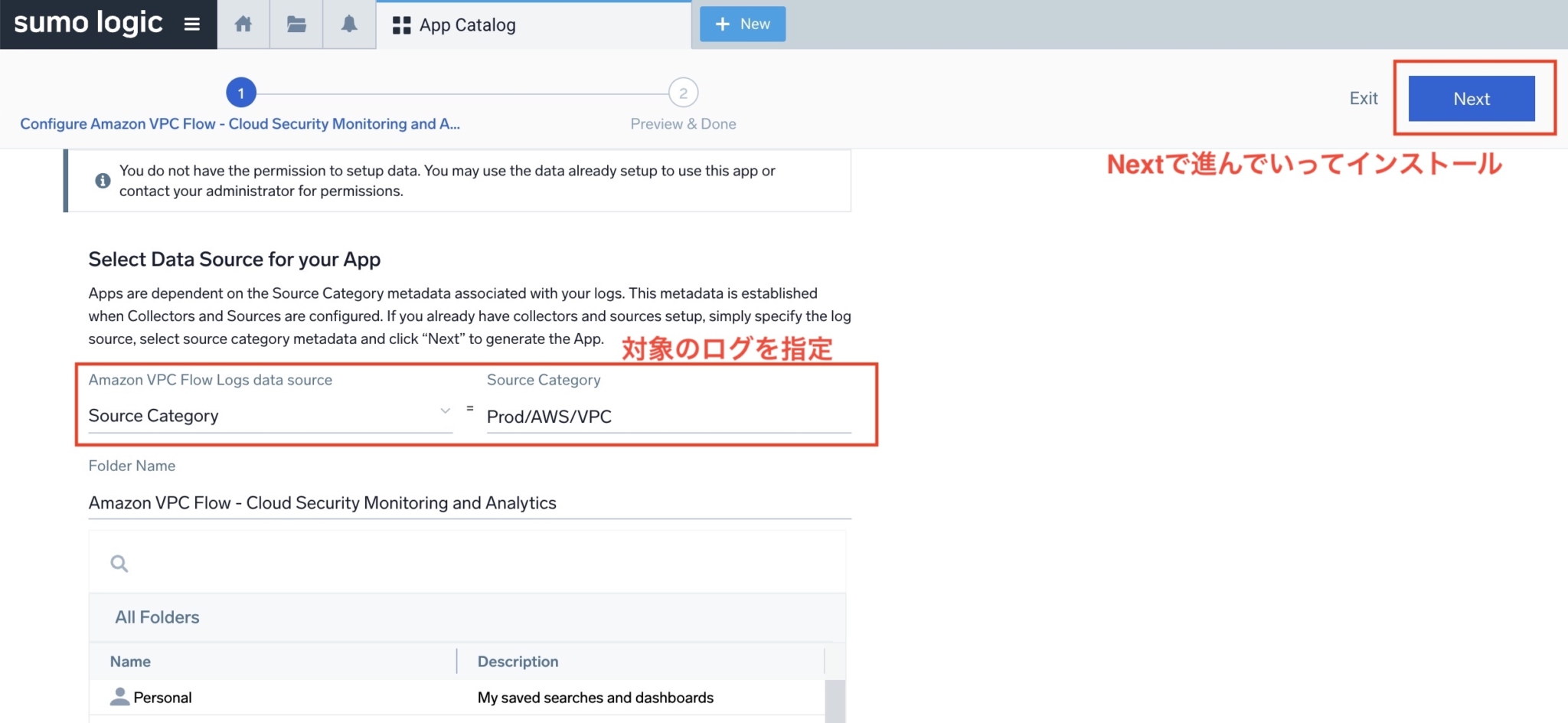Screen dimensions: 1568x723
Task: Click the Name column header
Action: (130, 662)
